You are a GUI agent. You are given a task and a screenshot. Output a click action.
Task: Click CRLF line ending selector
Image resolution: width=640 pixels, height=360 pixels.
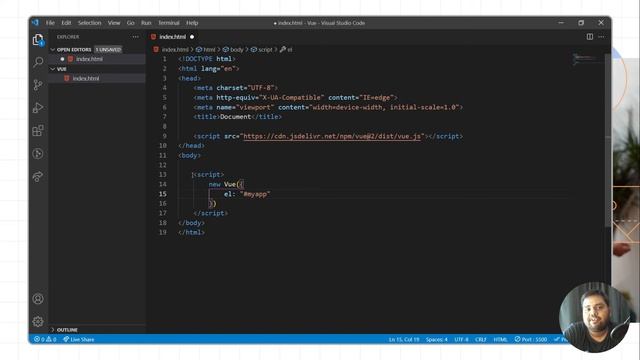pyautogui.click(x=480, y=339)
